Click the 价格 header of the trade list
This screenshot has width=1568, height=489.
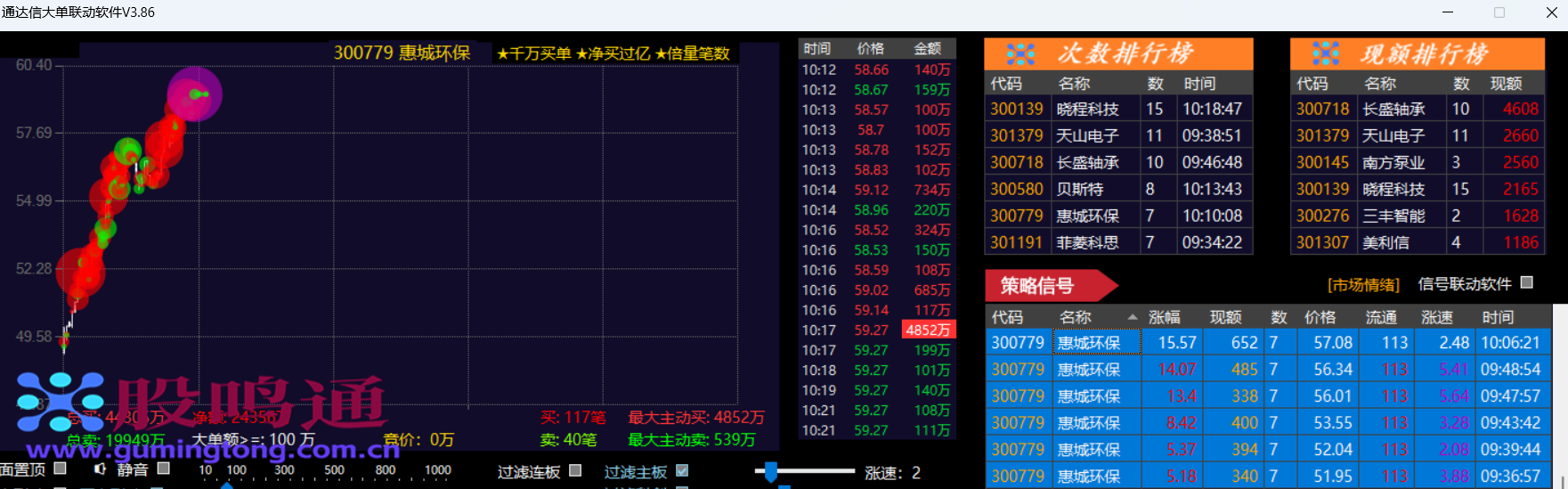pyautogui.click(x=871, y=49)
